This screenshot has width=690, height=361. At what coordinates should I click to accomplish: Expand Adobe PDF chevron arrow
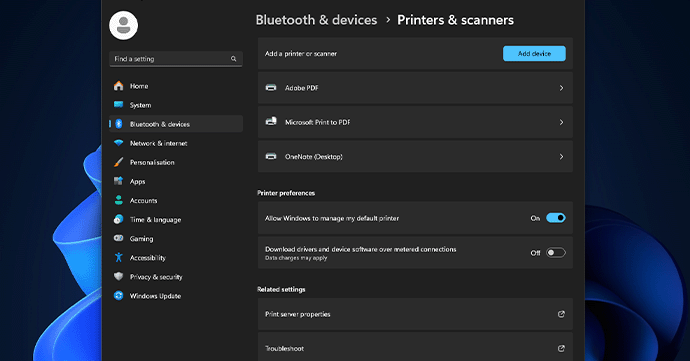pos(562,88)
